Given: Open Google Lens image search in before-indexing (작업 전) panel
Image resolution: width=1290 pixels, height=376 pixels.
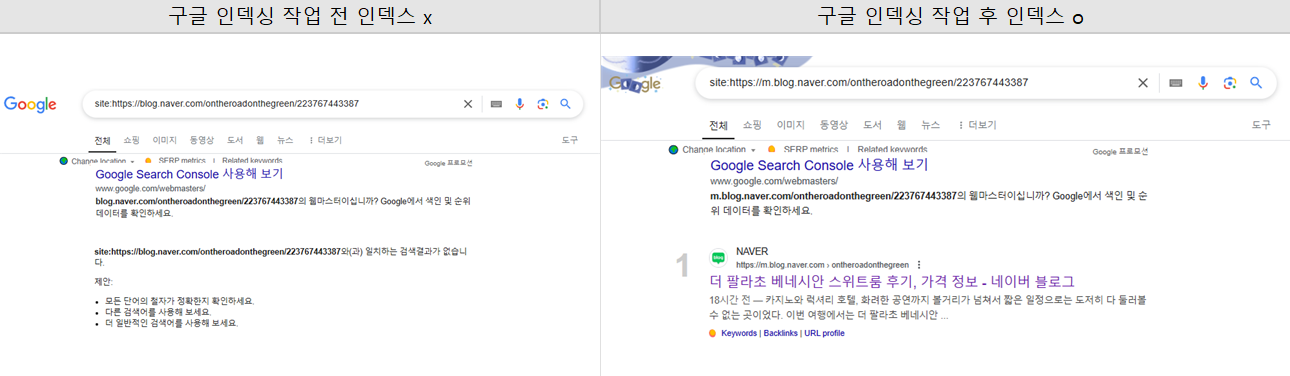Looking at the screenshot, I should [x=543, y=103].
